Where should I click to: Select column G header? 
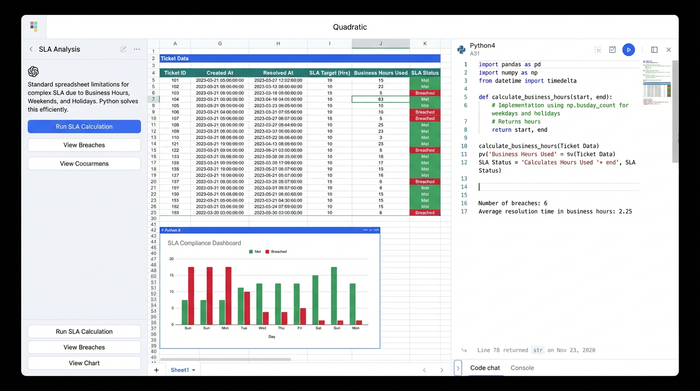point(220,43)
